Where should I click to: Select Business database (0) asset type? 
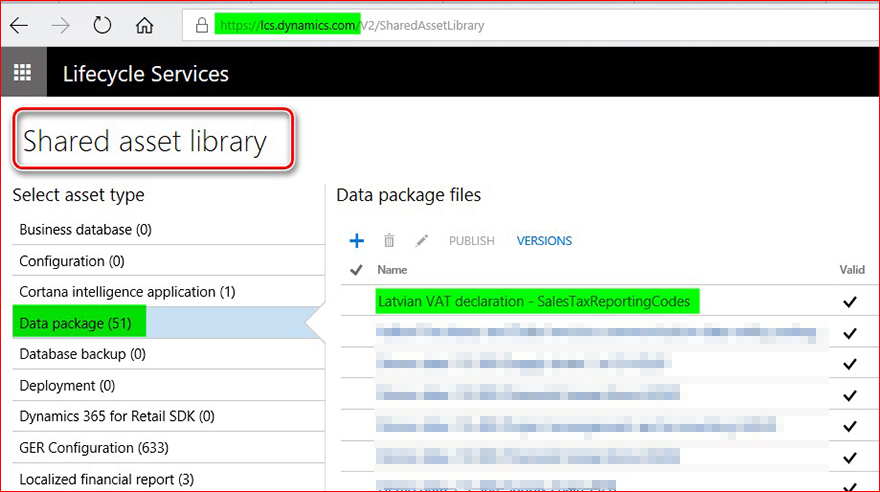pos(168,230)
